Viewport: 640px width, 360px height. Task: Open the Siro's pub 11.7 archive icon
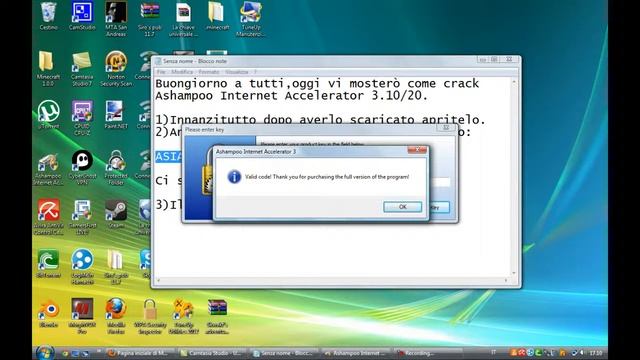149,19
